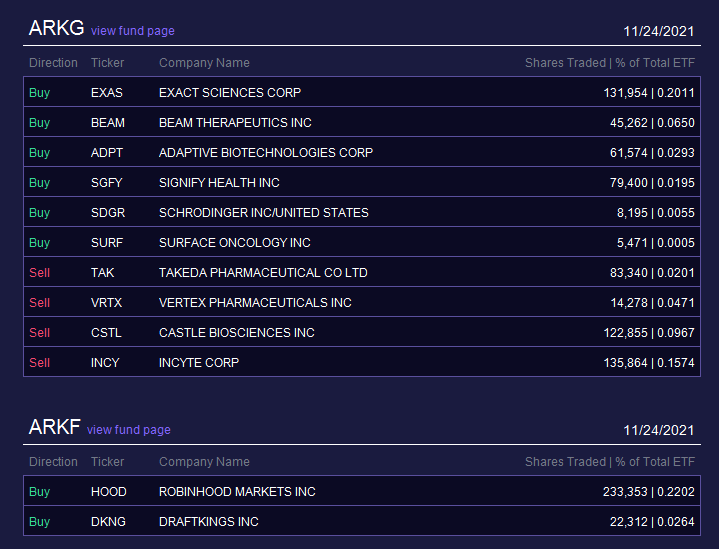This screenshot has height=549, width=719.
Task: Click the SURF ticker symbol
Action: [x=107, y=243]
